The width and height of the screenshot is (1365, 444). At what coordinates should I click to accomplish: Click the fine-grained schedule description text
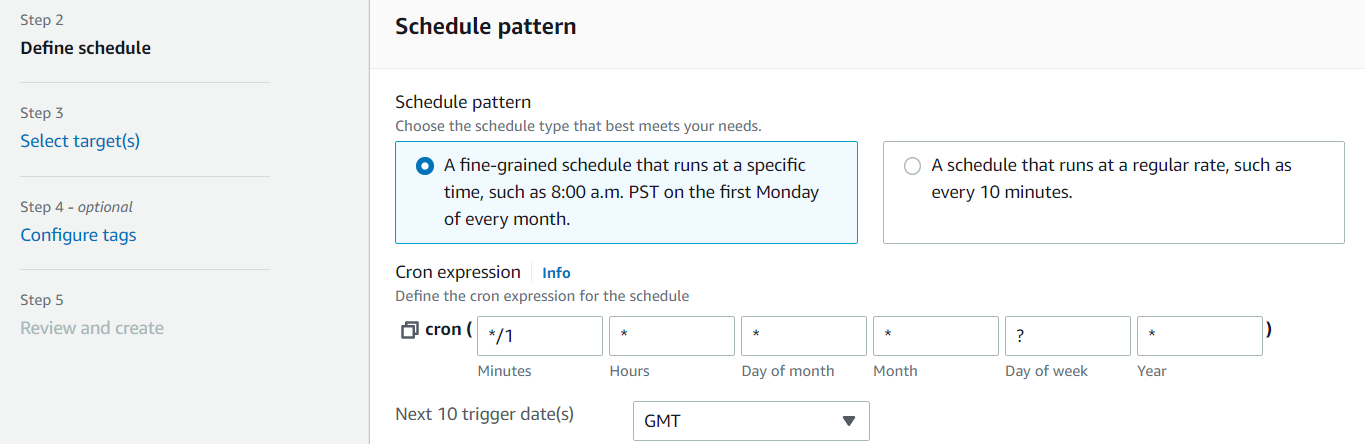pos(631,192)
